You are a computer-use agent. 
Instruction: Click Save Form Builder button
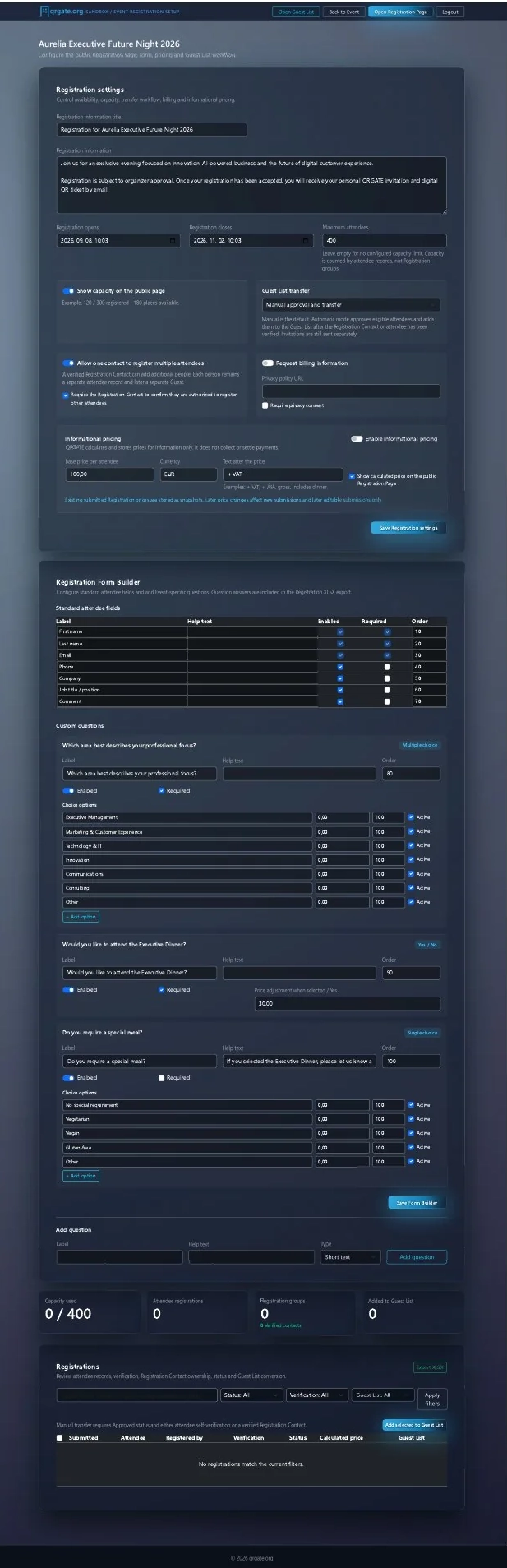click(417, 1203)
